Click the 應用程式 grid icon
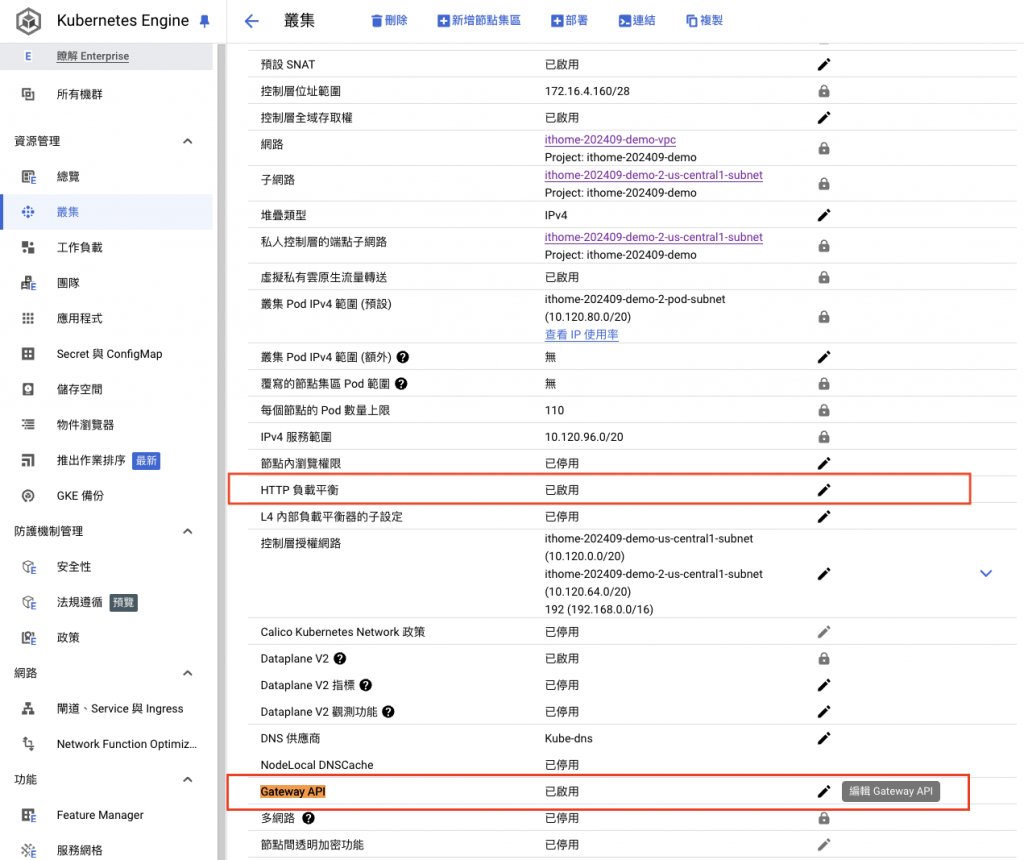1024x860 pixels. [x=28, y=318]
